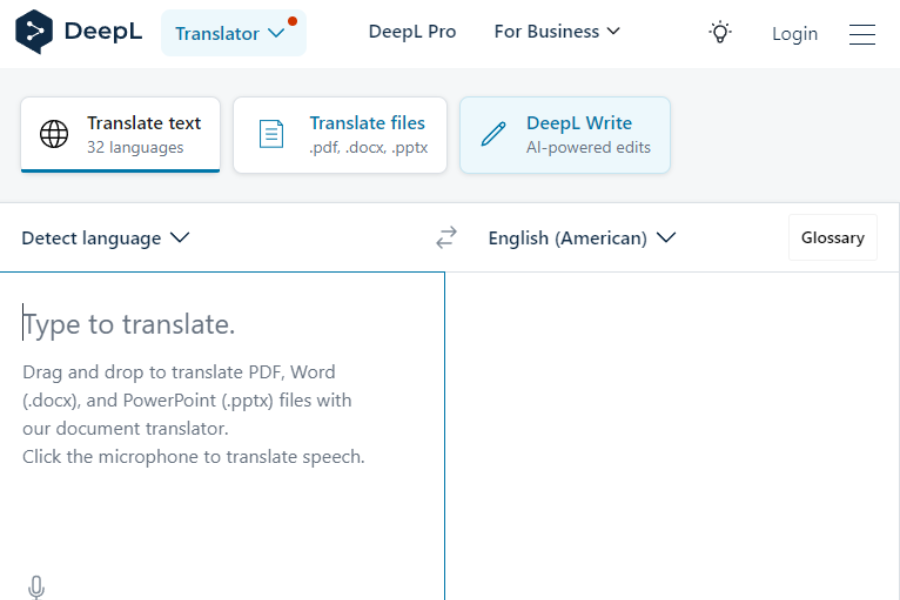900x600 pixels.
Task: Open the Detect language dropdown
Action: coord(104,238)
